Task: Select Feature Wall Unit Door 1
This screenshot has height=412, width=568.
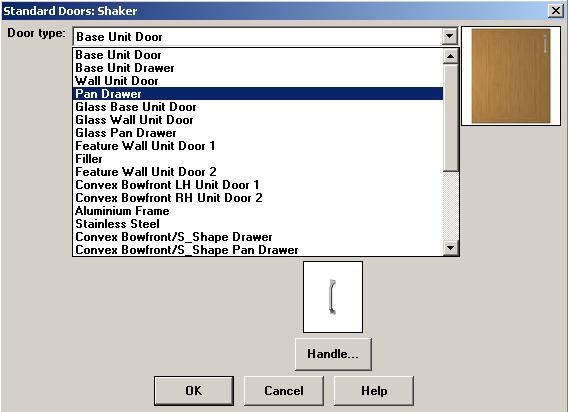Action: click(258, 146)
